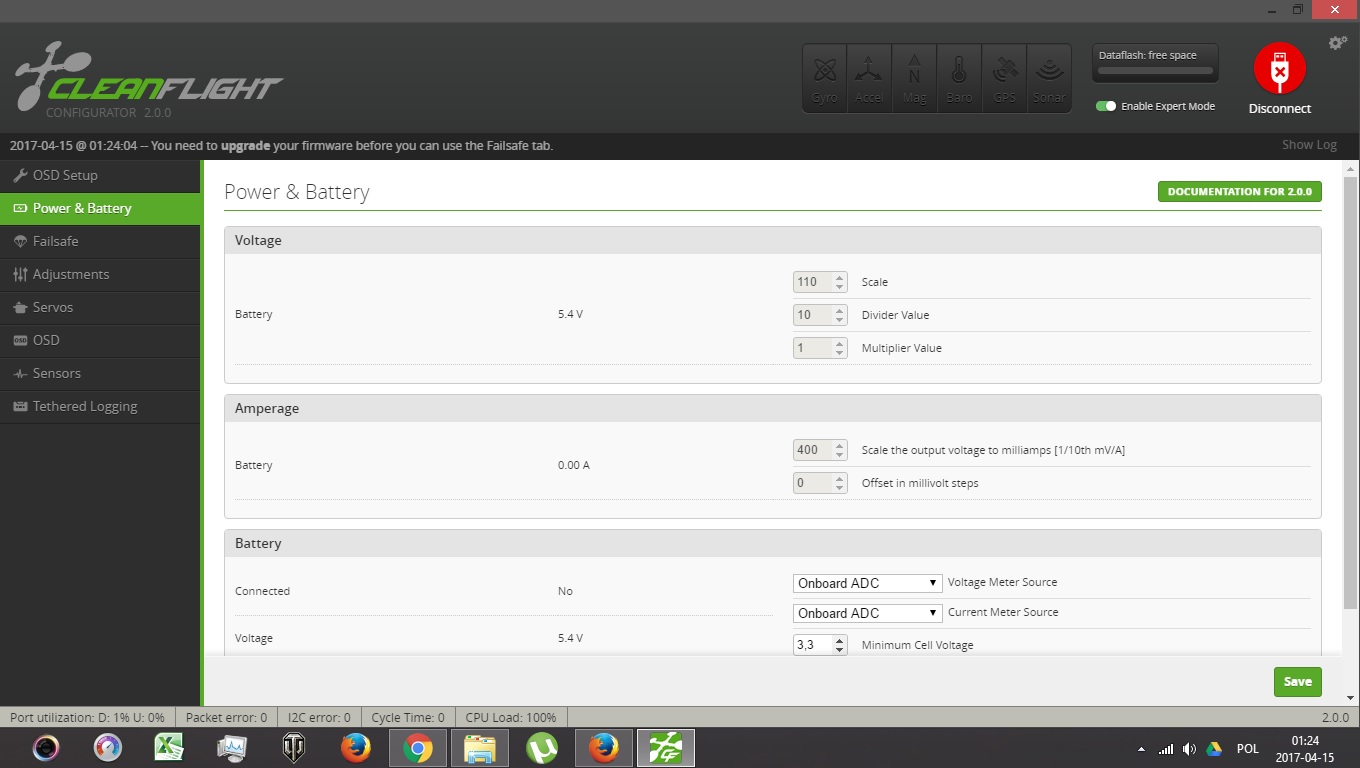Open the settings gear icon in header
Image resolution: width=1360 pixels, height=768 pixels.
pyautogui.click(x=1337, y=43)
